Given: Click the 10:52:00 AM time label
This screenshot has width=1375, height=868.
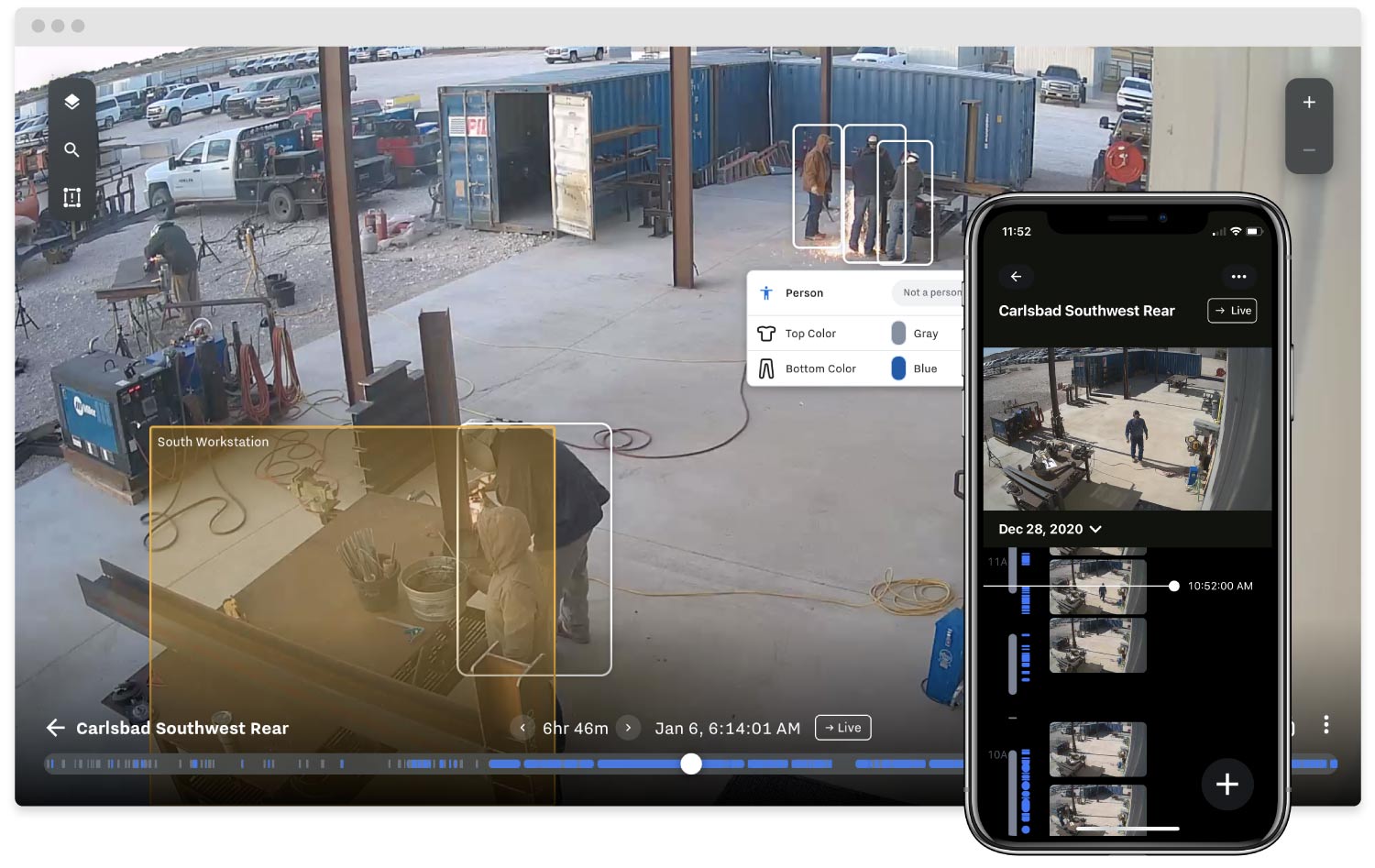Looking at the screenshot, I should pos(1220,586).
